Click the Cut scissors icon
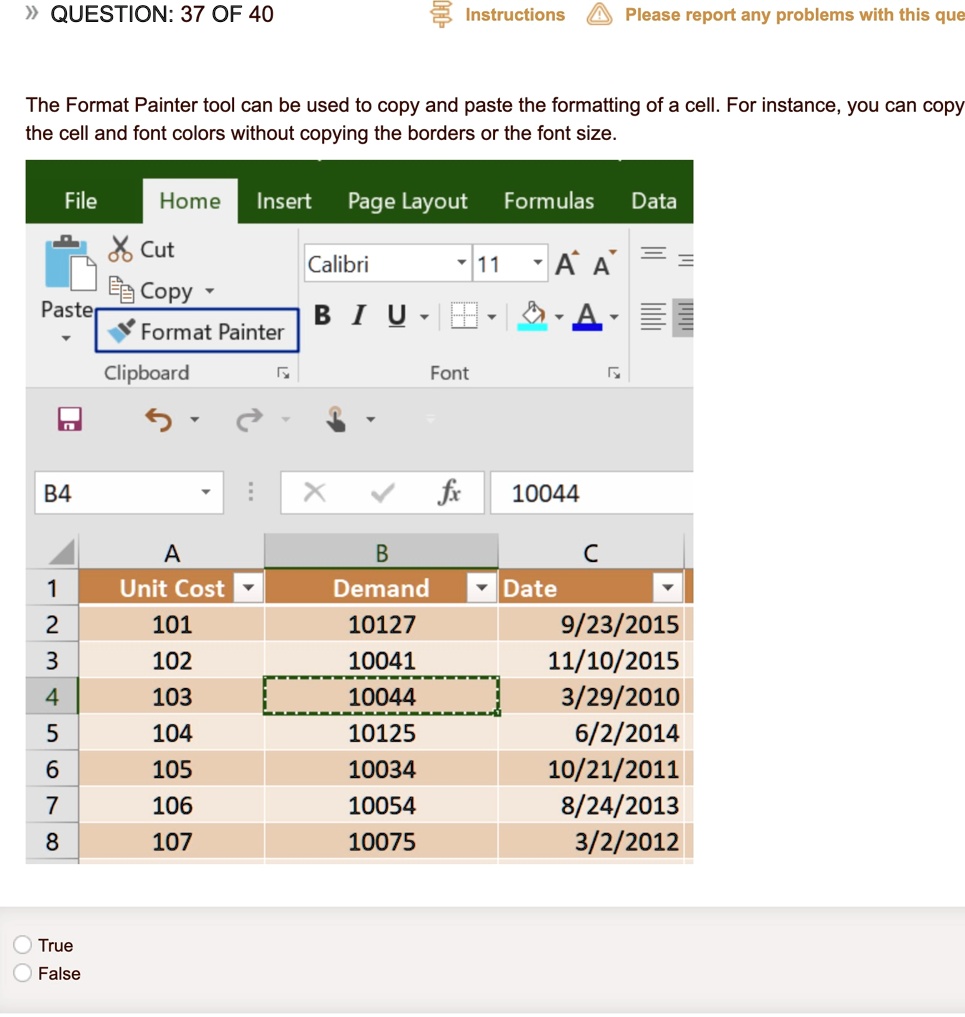This screenshot has height=1017, width=965. pyautogui.click(x=121, y=249)
